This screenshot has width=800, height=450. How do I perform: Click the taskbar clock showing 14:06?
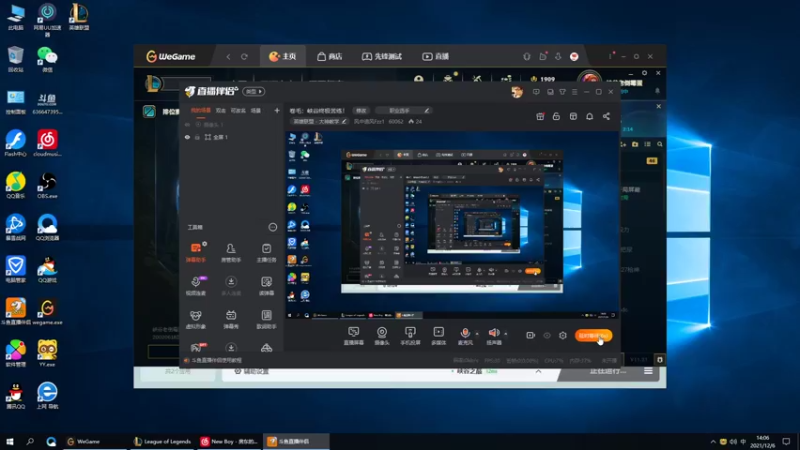click(x=763, y=441)
